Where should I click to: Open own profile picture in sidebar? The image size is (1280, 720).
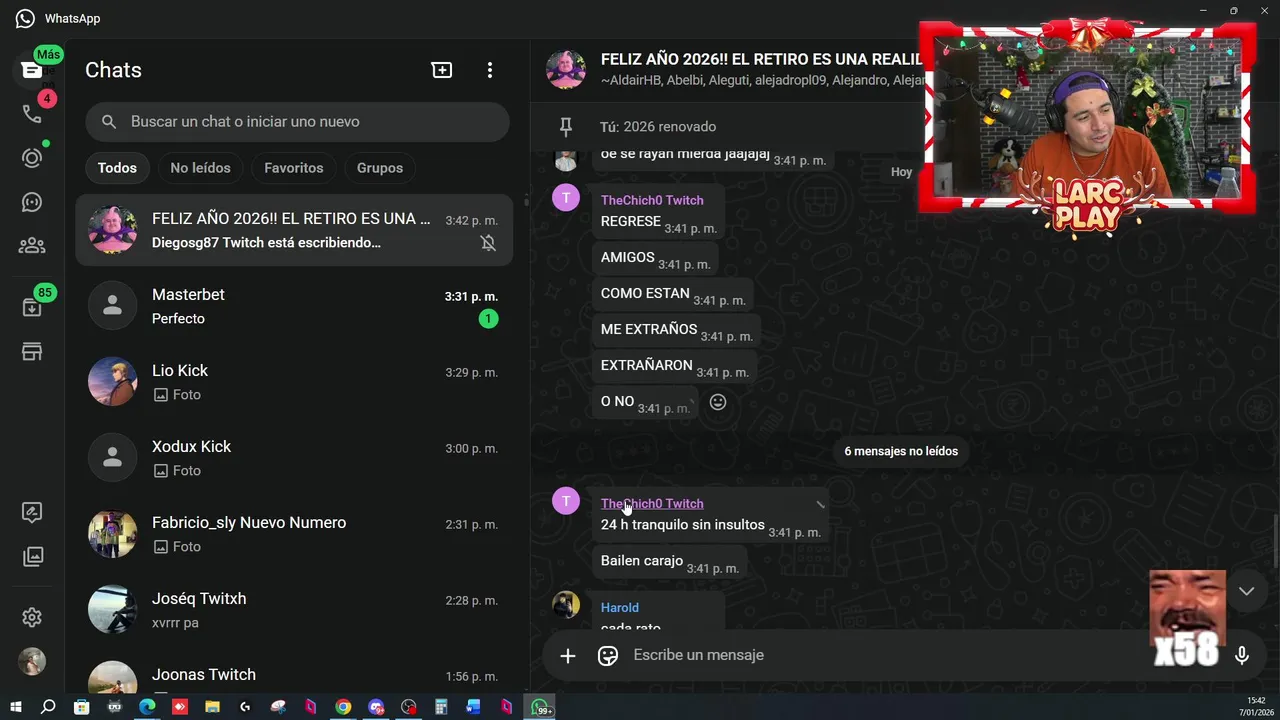click(32, 661)
